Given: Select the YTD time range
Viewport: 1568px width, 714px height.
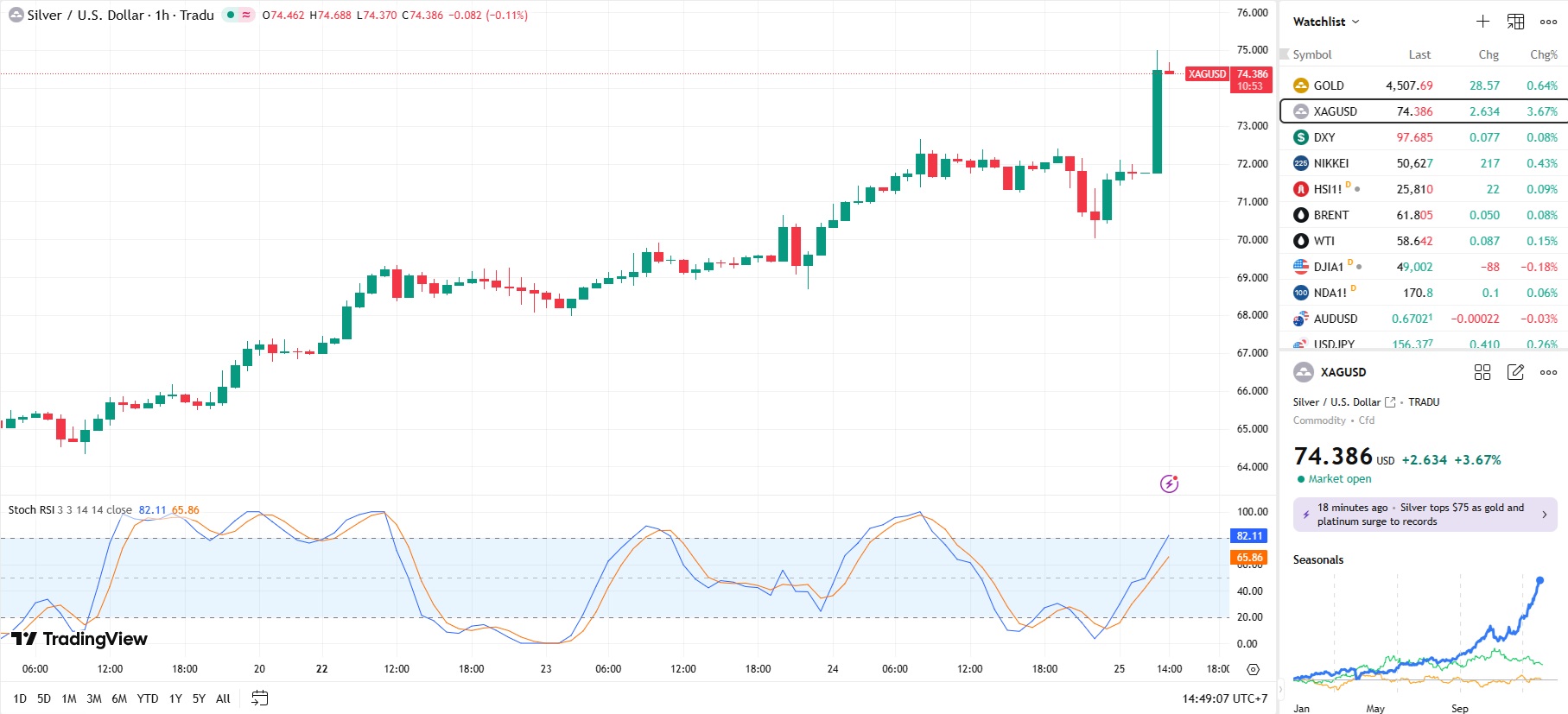Looking at the screenshot, I should [148, 698].
